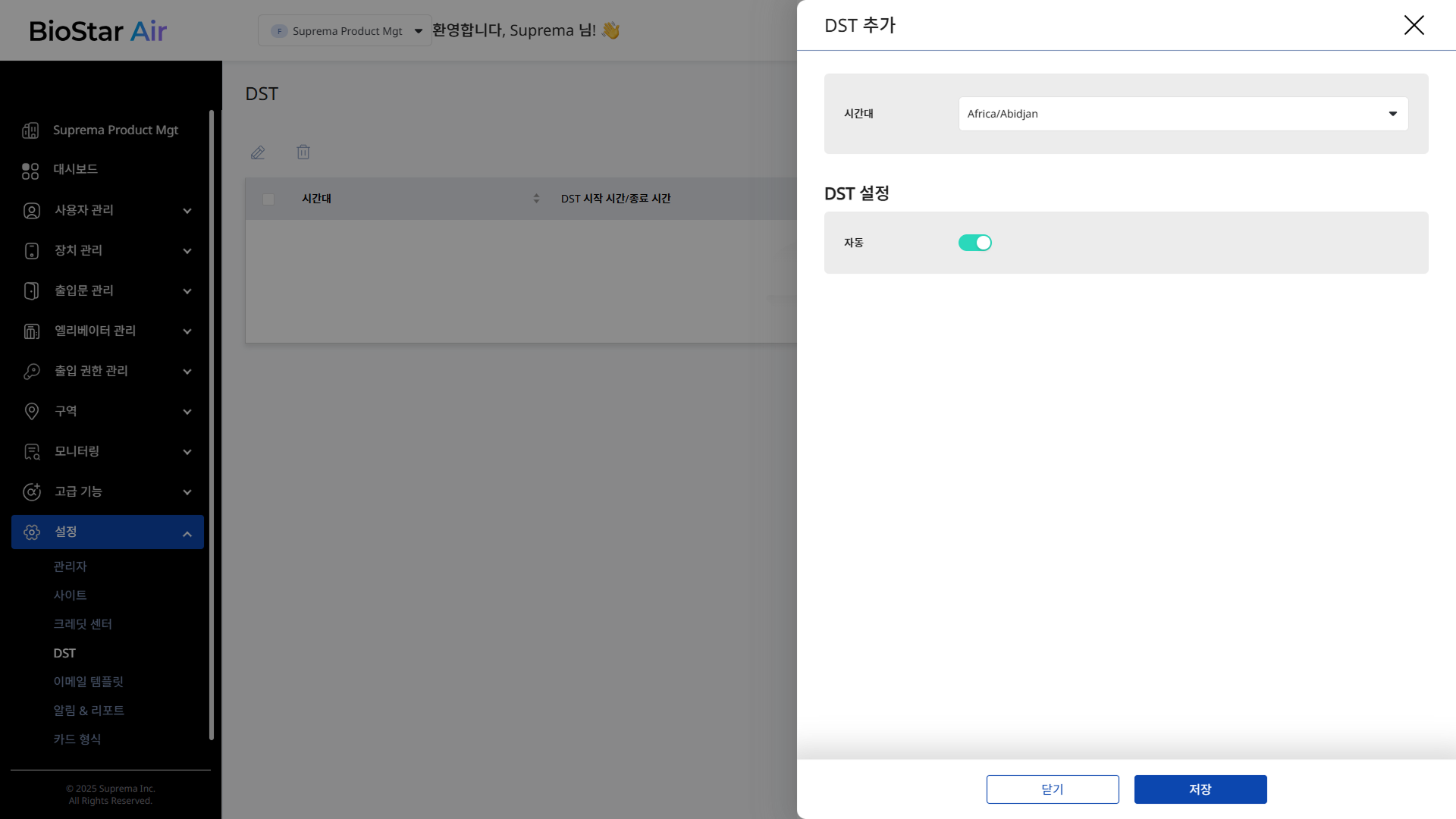Click the zone location pin icon
The height and width of the screenshot is (819, 1456).
(x=31, y=412)
